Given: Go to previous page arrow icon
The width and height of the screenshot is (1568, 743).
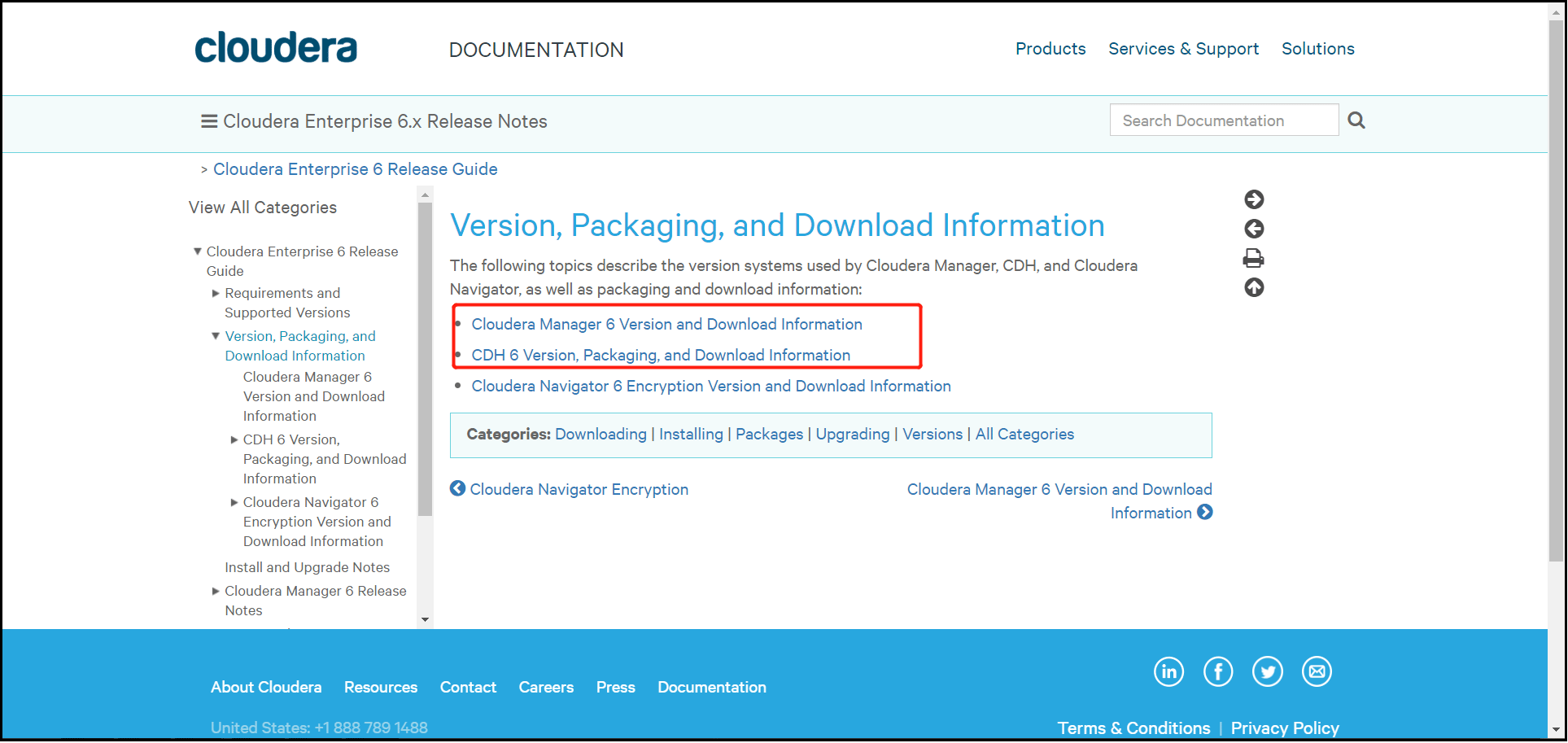Looking at the screenshot, I should [1254, 229].
